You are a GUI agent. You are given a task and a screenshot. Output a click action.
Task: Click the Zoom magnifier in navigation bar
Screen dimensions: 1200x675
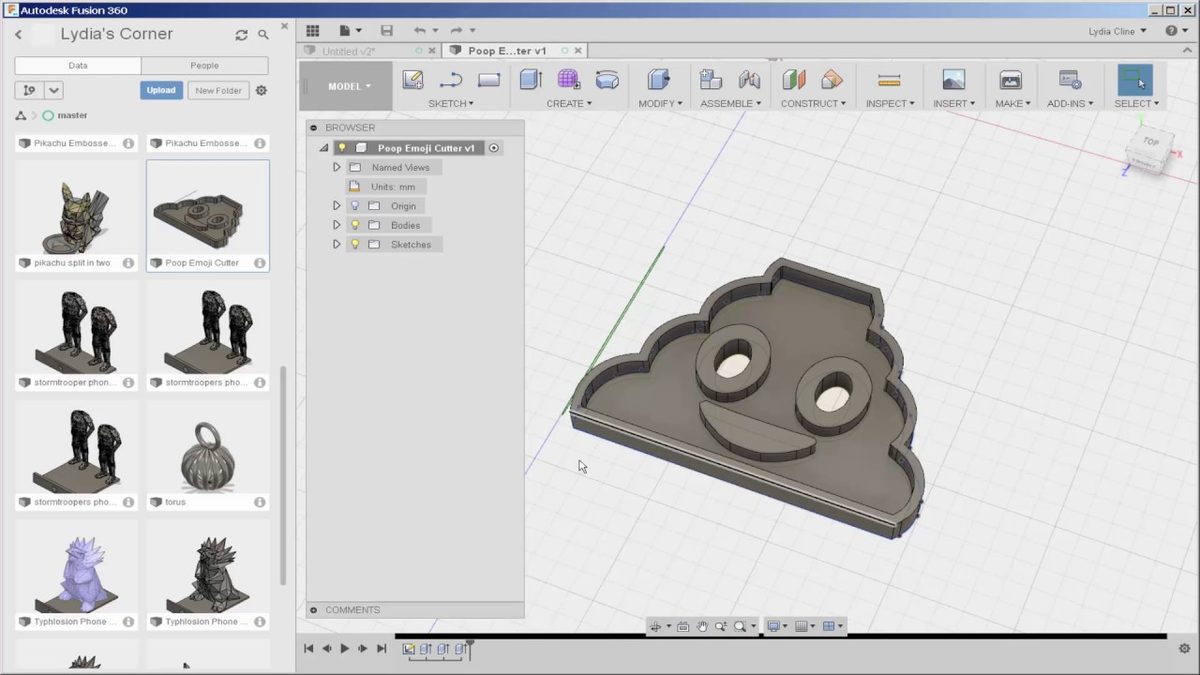pos(722,625)
